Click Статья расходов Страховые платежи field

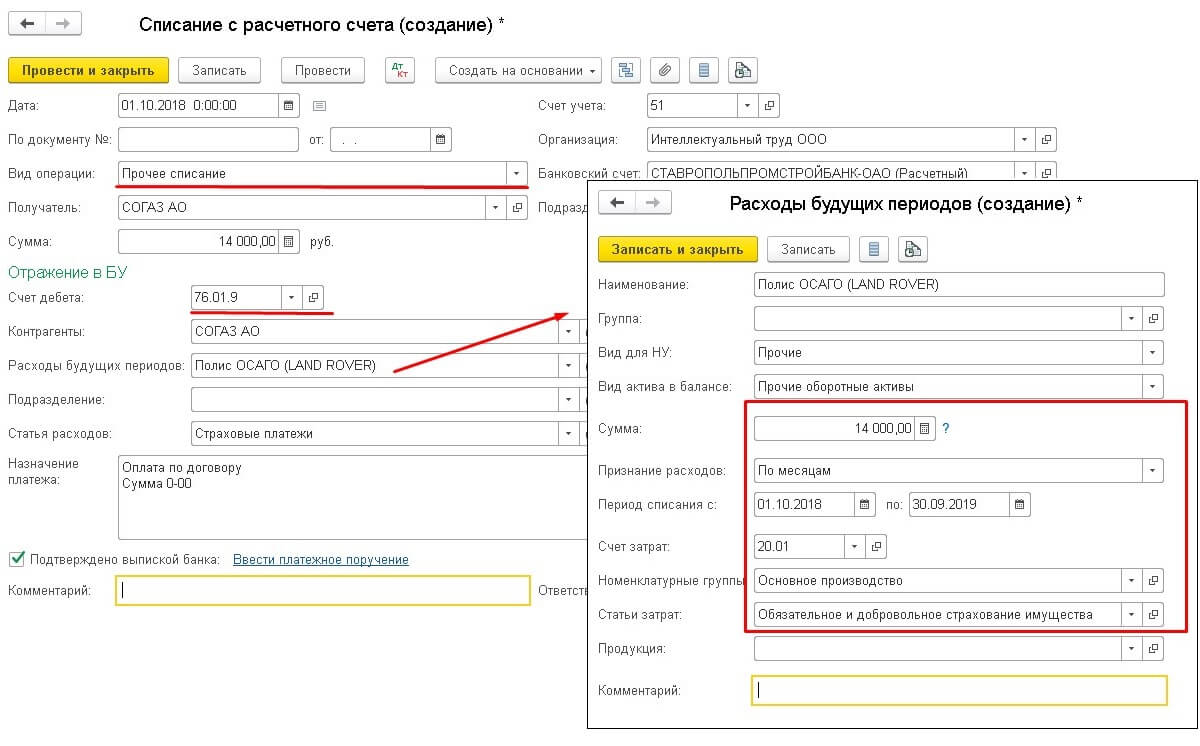374,434
